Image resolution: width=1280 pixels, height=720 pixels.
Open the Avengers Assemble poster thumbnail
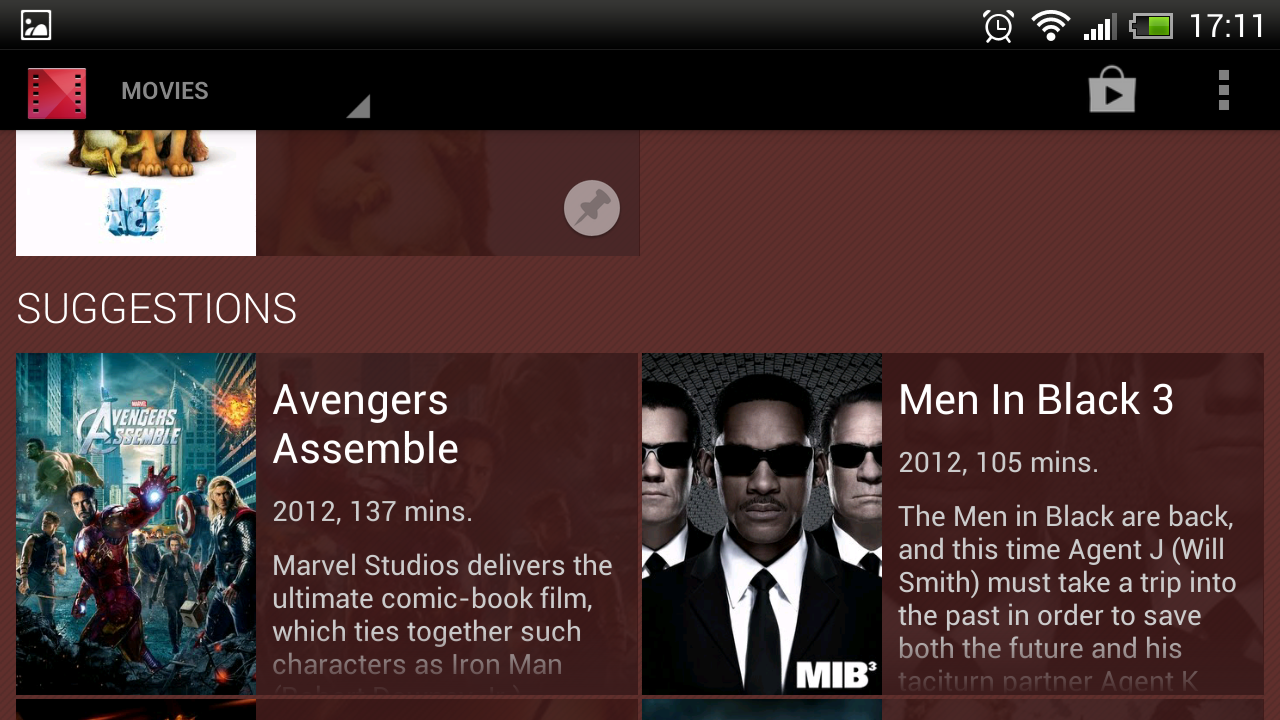(136, 524)
